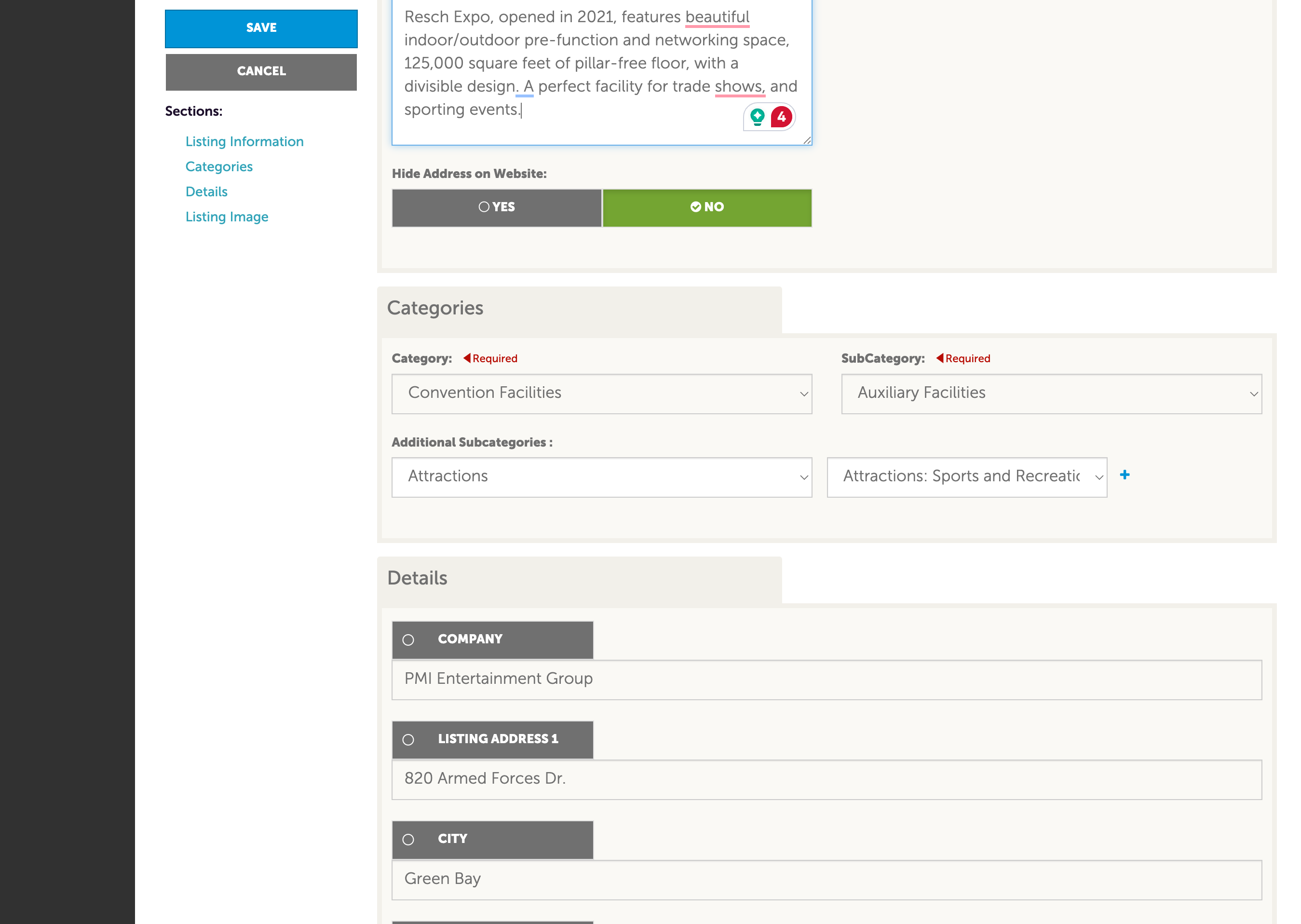Screen dimensions: 1301x924
Task: Expand the Attractions additional subcategory dropdown
Action: click(x=601, y=477)
